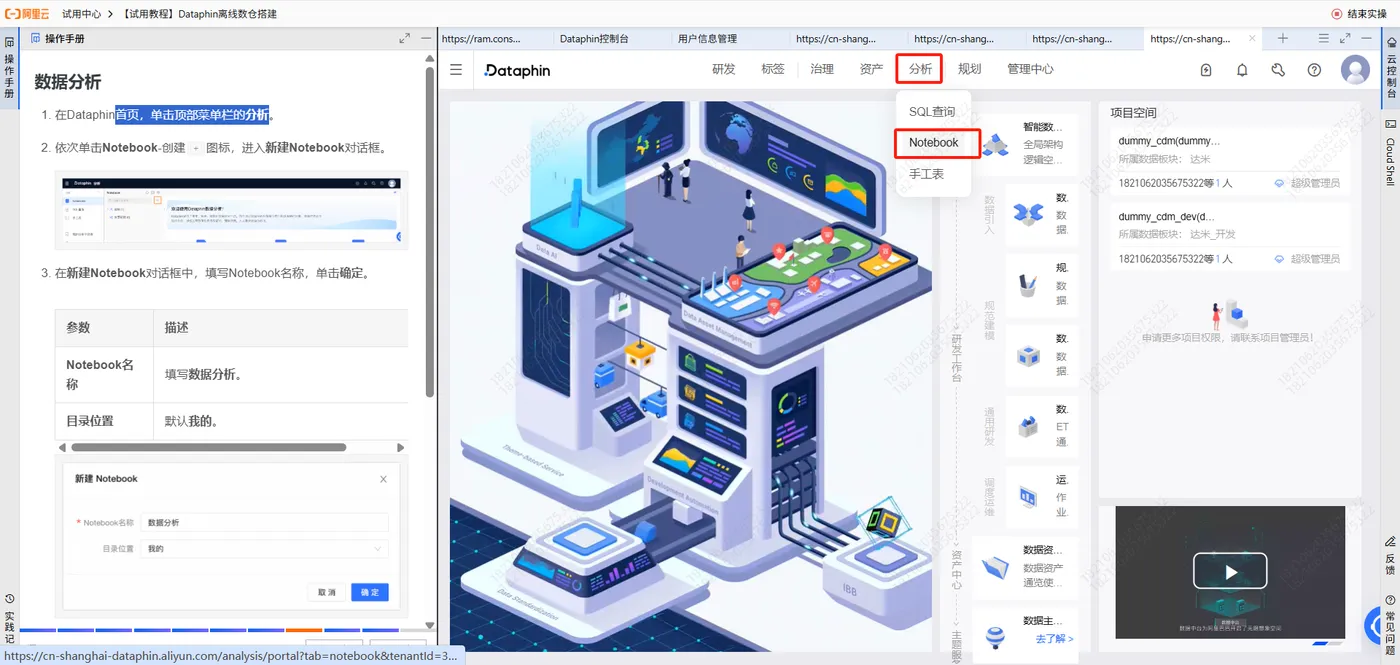
Task: Click the table's horizontal scrollbar in manual
Action: coord(207,447)
